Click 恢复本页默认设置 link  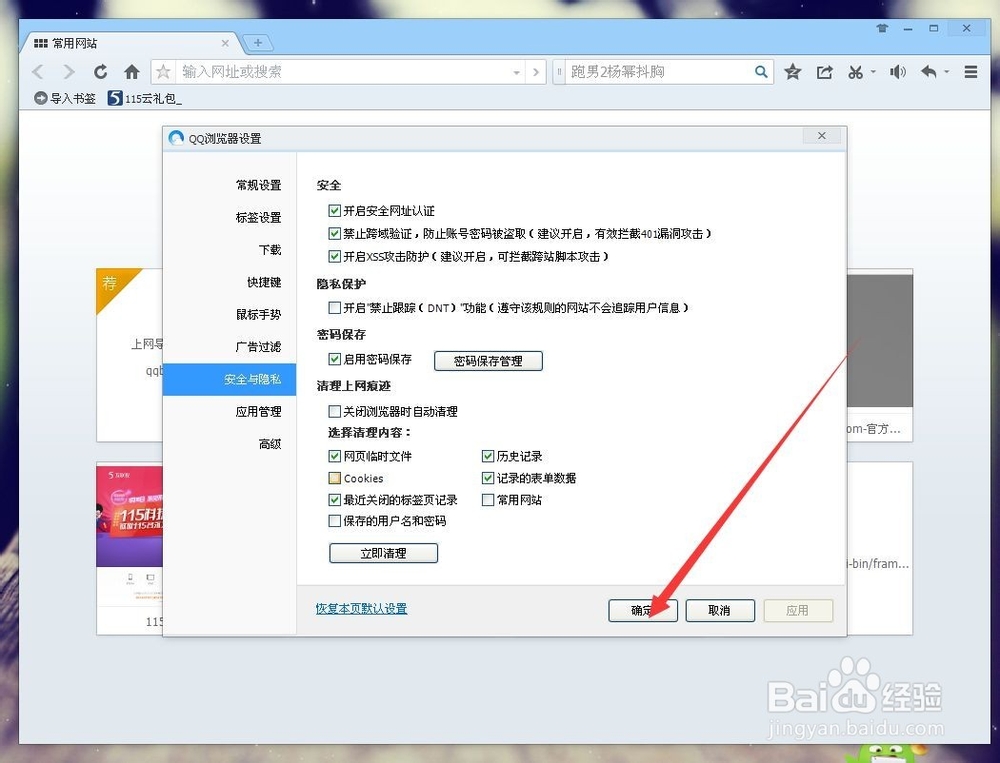(x=362, y=609)
